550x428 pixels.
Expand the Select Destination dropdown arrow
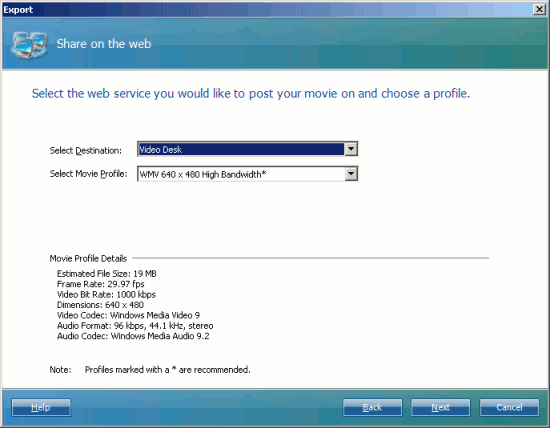(351, 149)
